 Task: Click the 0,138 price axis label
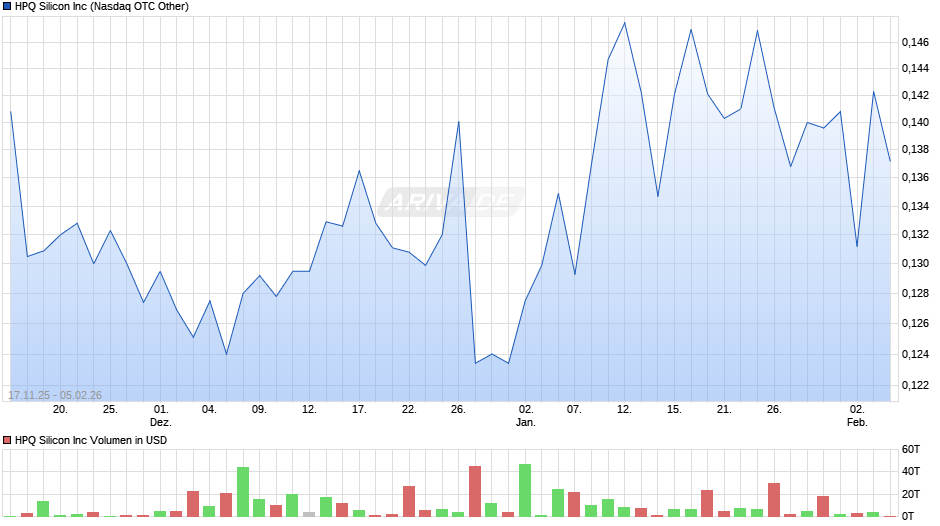click(915, 149)
